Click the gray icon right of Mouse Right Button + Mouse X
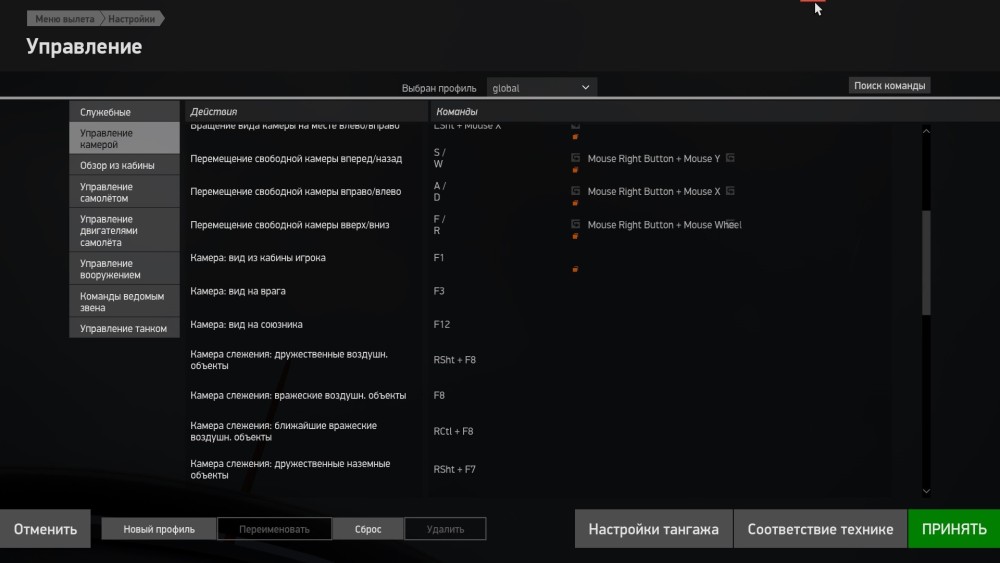The width and height of the screenshot is (1000, 563). pos(730,191)
